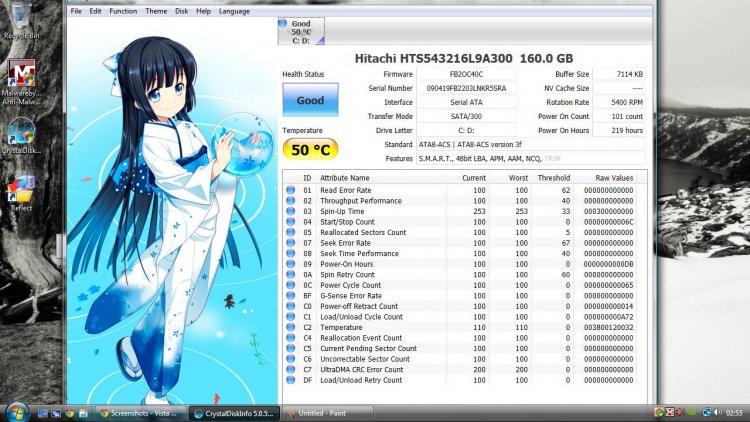Open the Edit menu
This screenshot has height=422, width=750.
pos(95,11)
